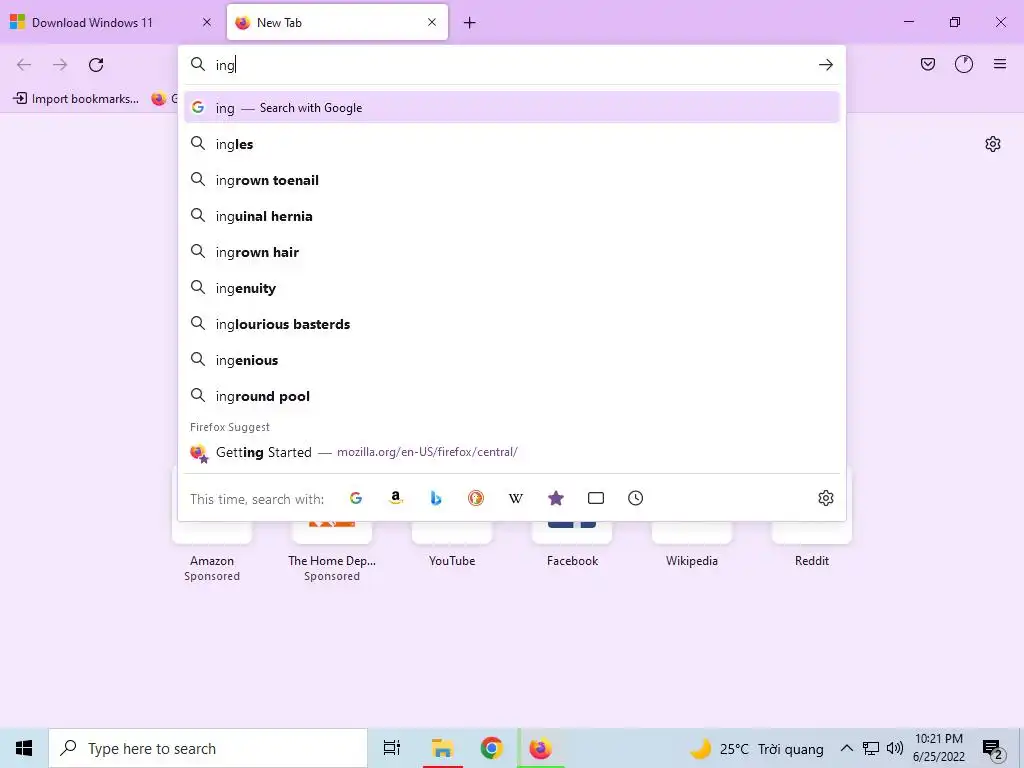Search bookmarks with the star icon
Image resolution: width=1024 pixels, height=768 pixels.
coord(556,498)
